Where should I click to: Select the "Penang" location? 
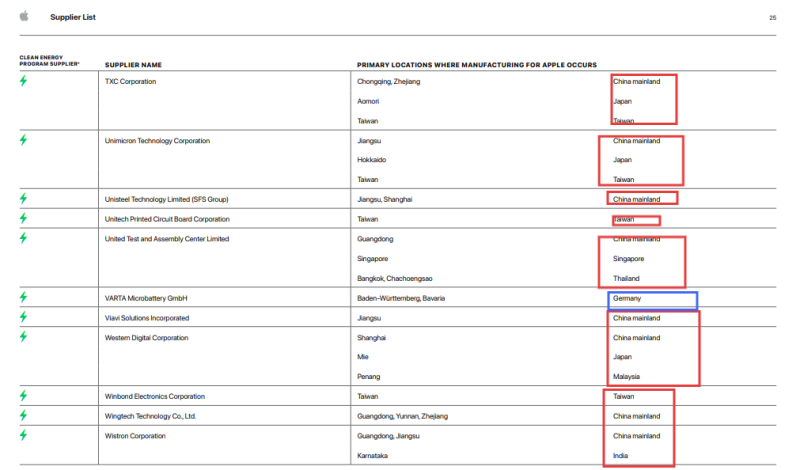(x=368, y=377)
